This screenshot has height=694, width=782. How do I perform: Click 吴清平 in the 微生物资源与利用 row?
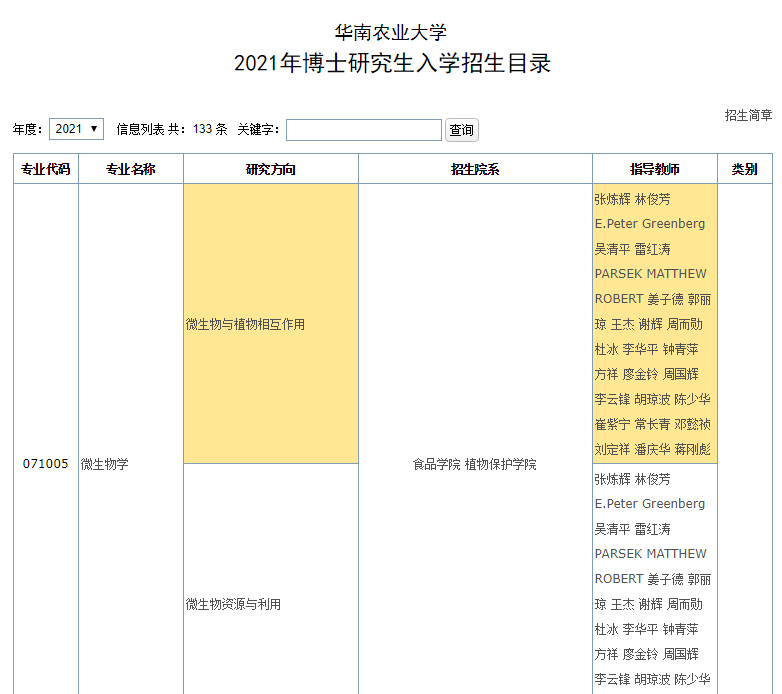[x=612, y=529]
